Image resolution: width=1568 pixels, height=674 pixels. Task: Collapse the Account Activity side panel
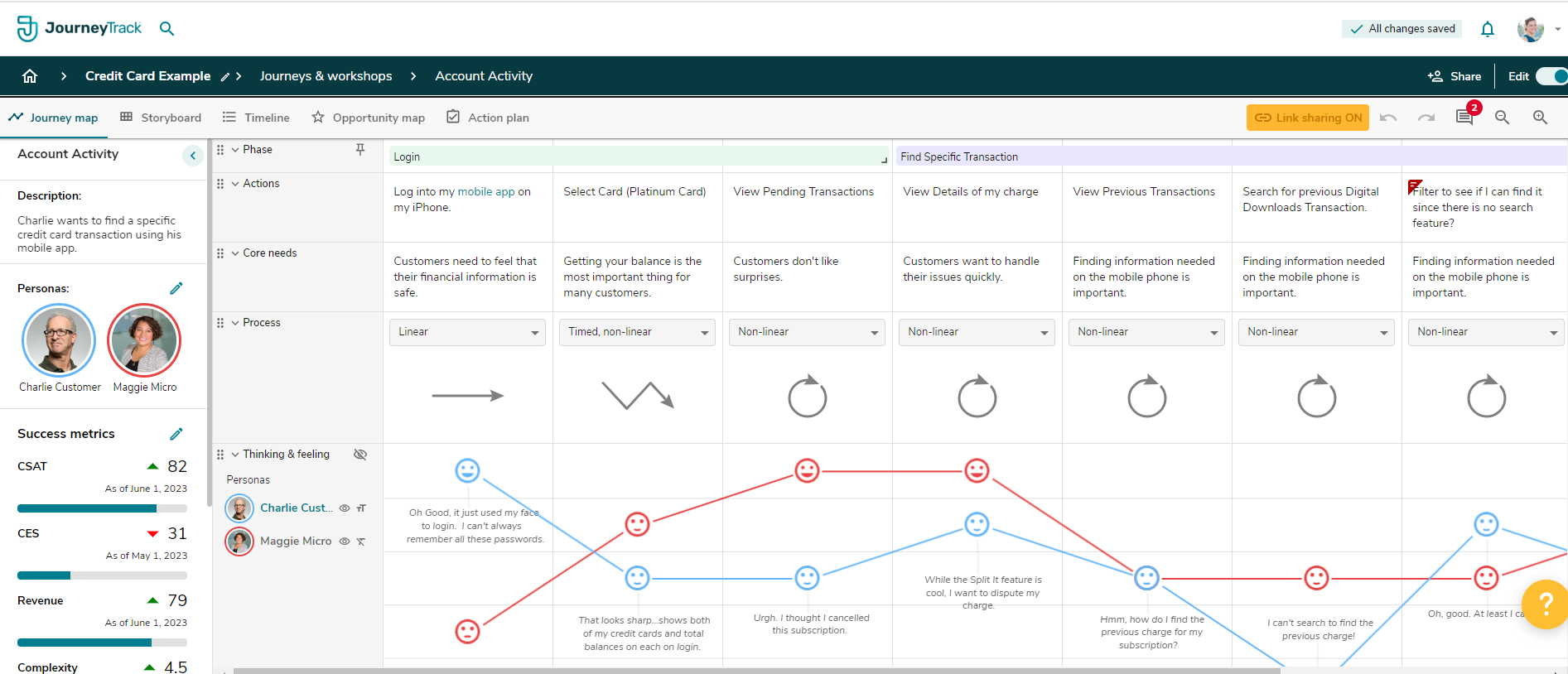193,155
